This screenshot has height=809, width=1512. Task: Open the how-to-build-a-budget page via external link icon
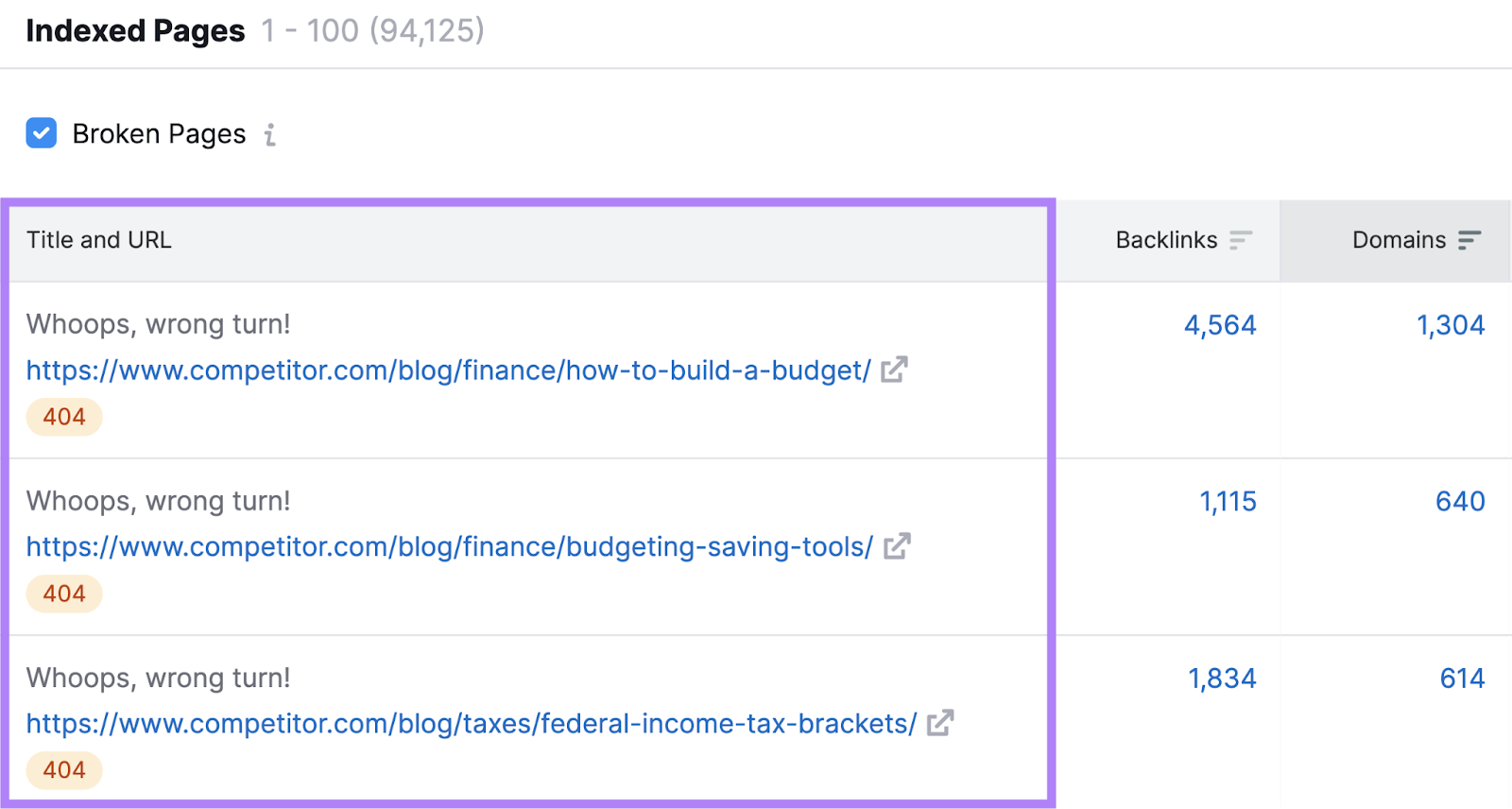[895, 370]
